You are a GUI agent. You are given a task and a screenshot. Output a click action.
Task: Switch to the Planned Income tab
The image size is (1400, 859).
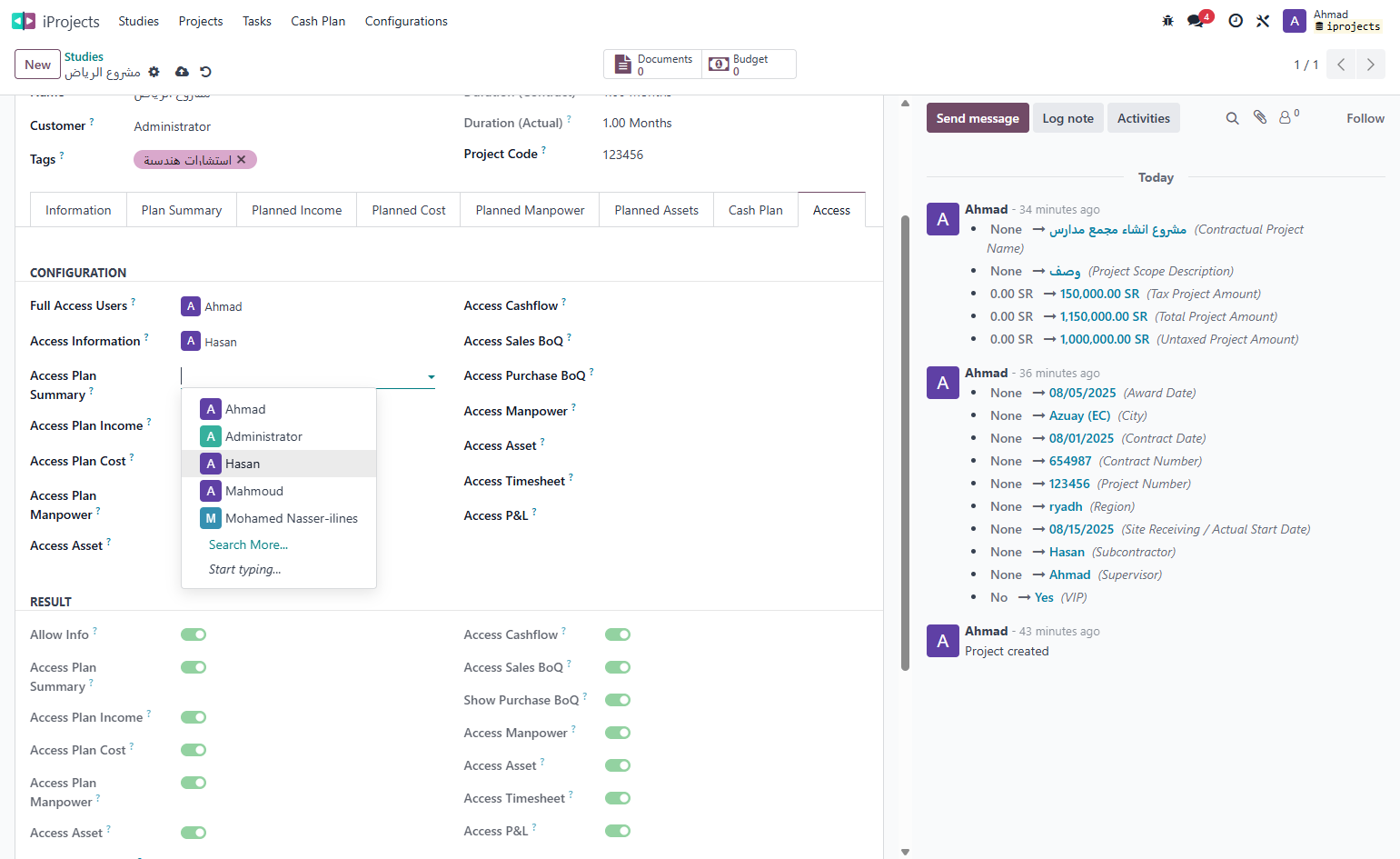point(297,210)
